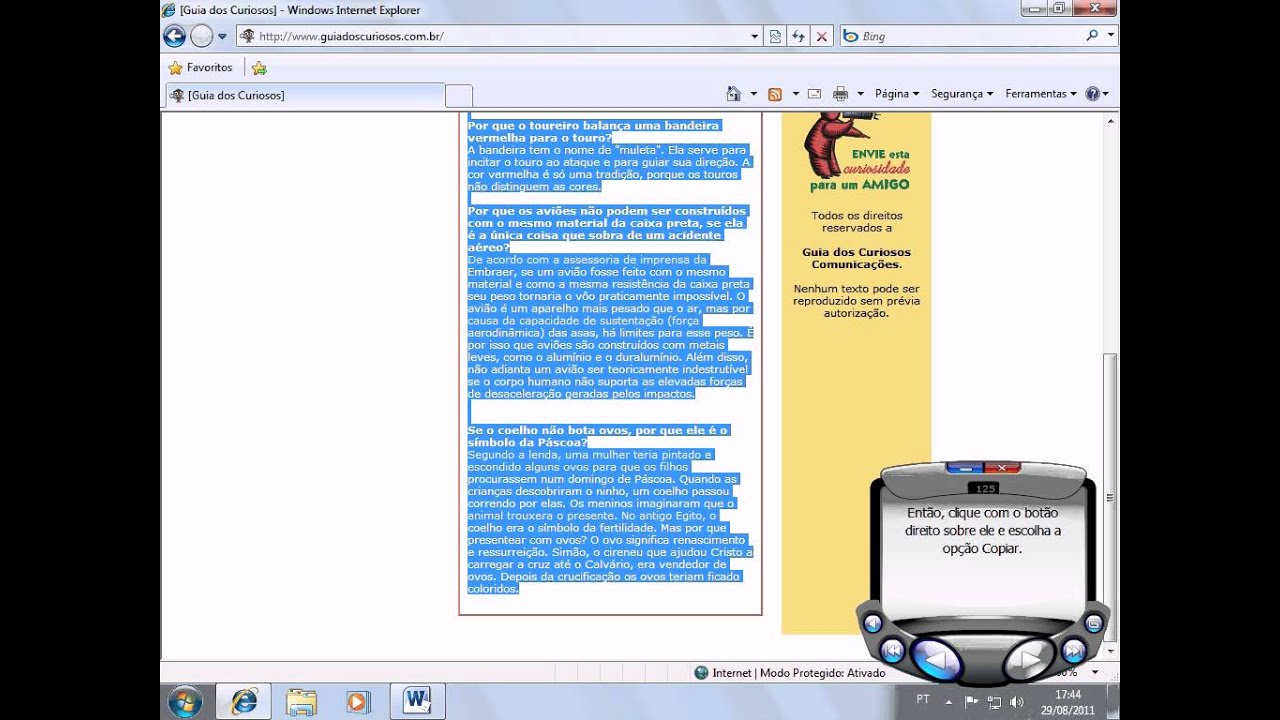Close the tutorial player with red X
1280x720 pixels.
point(1001,467)
